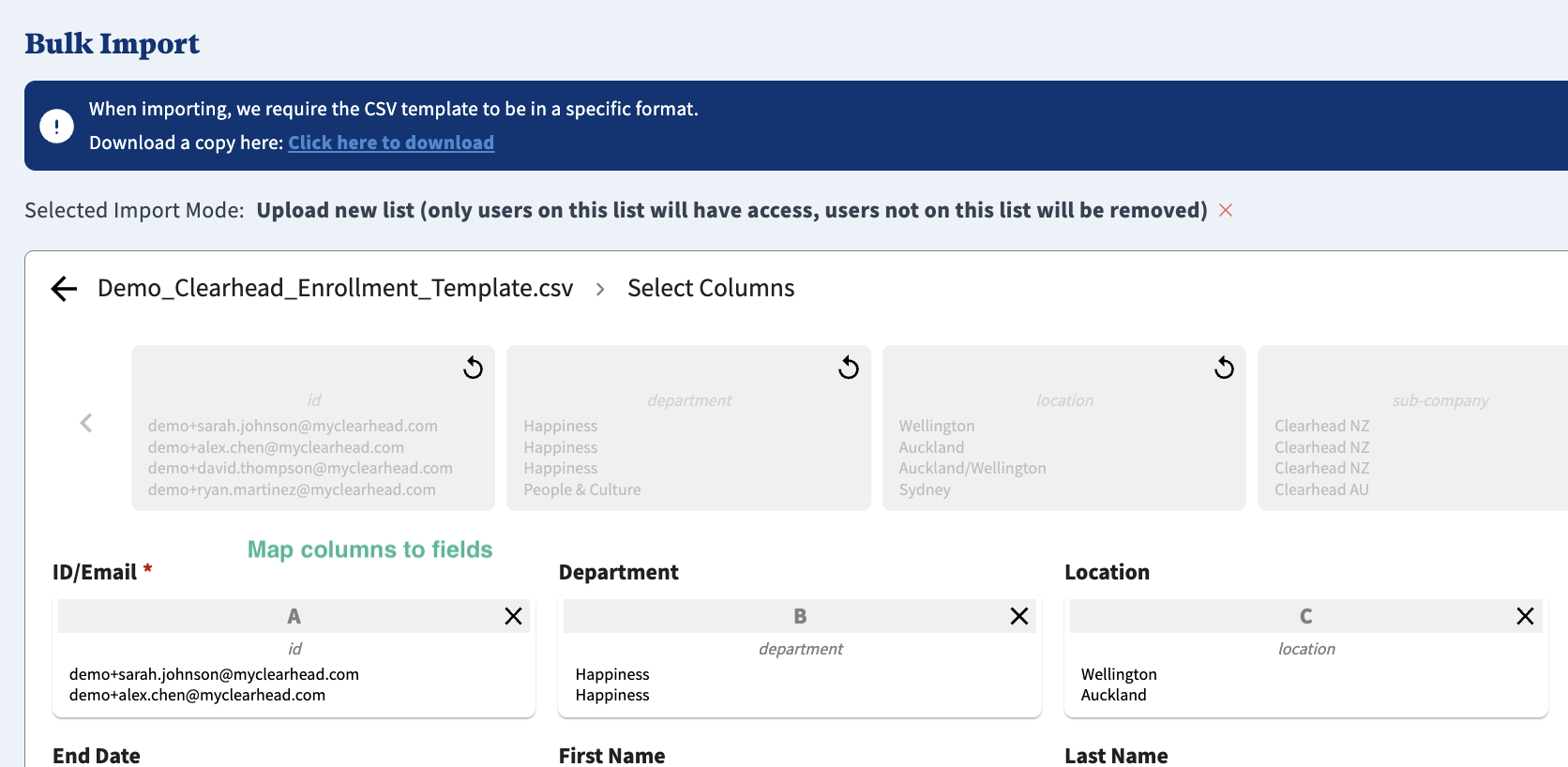1568x767 pixels.
Task: Click the mapped column A header in ID/Email
Action: [294, 616]
